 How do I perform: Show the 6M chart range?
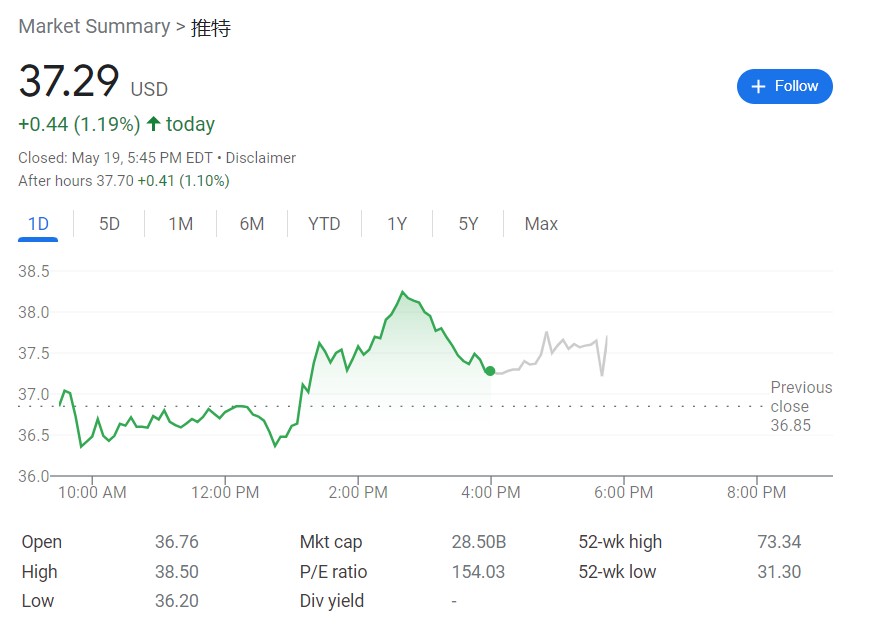[252, 224]
